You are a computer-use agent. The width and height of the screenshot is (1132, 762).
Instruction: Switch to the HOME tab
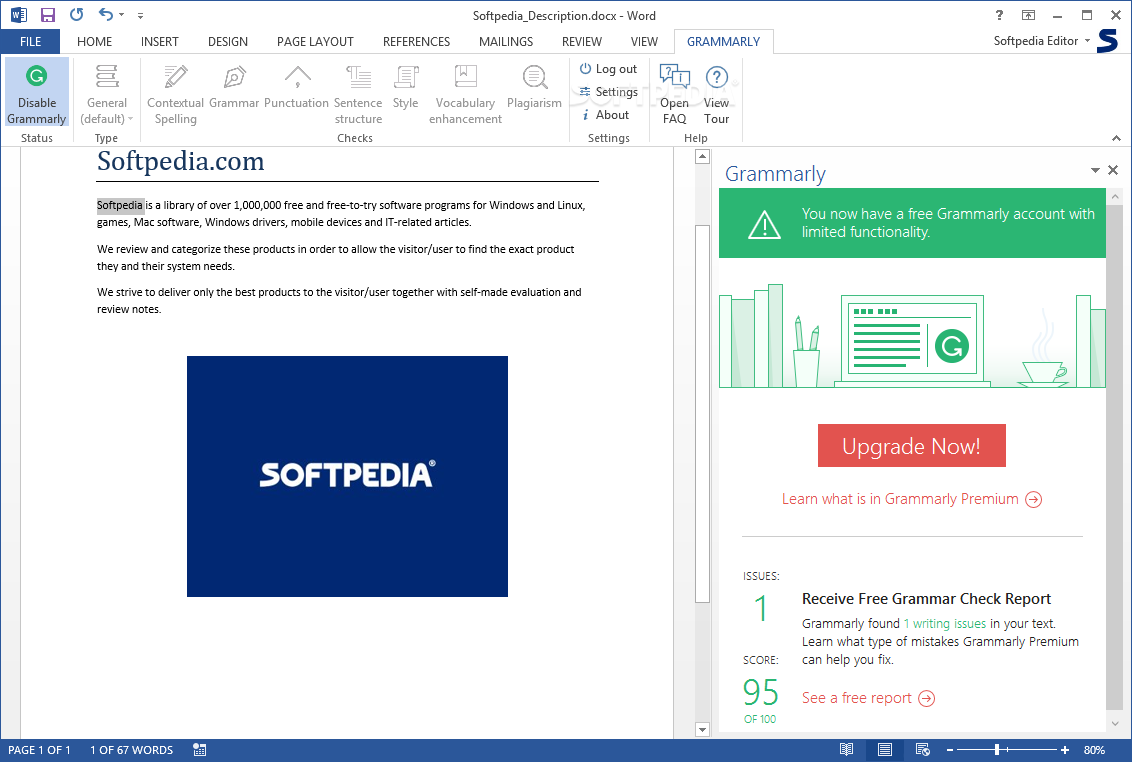coord(95,41)
